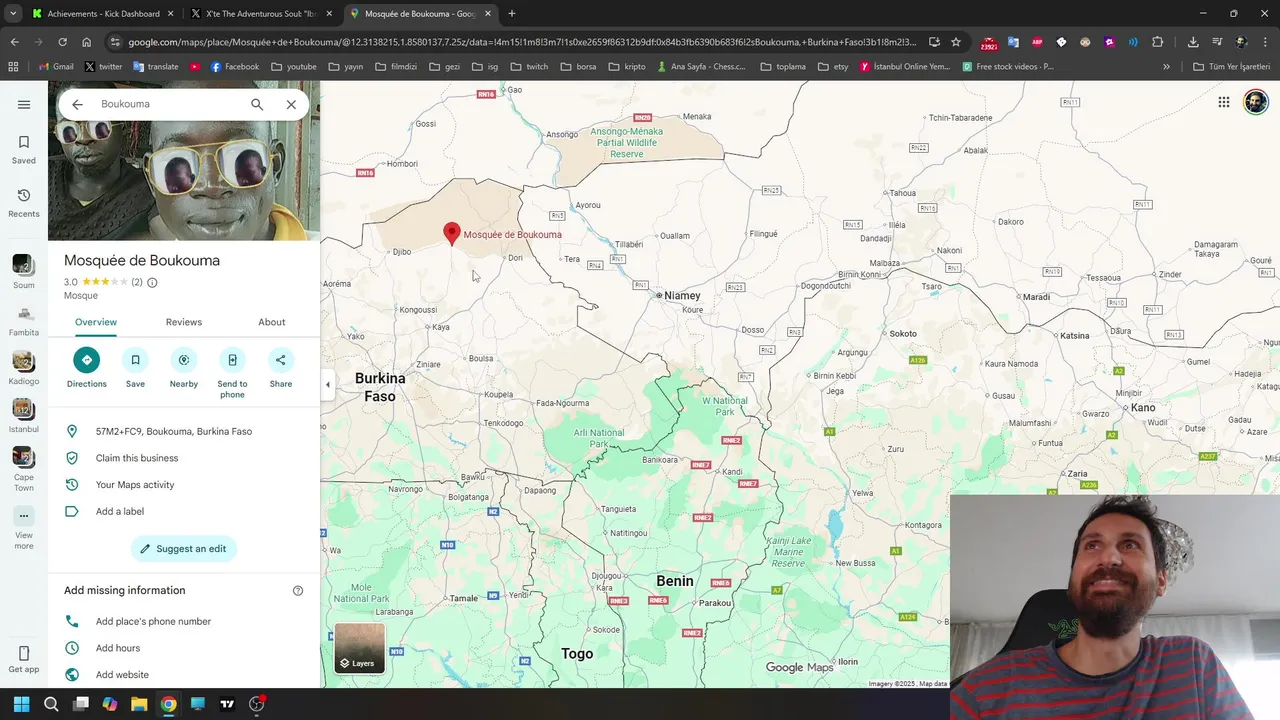The height and width of the screenshot is (720, 1280).
Task: Click the Suggest an edit button
Action: 184,548
